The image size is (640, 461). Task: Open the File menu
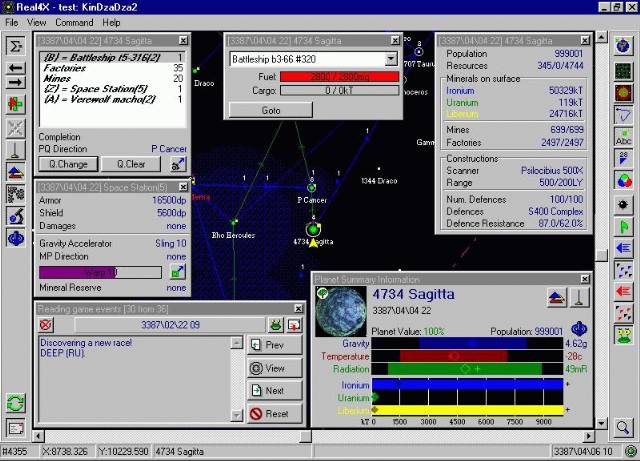(11, 23)
